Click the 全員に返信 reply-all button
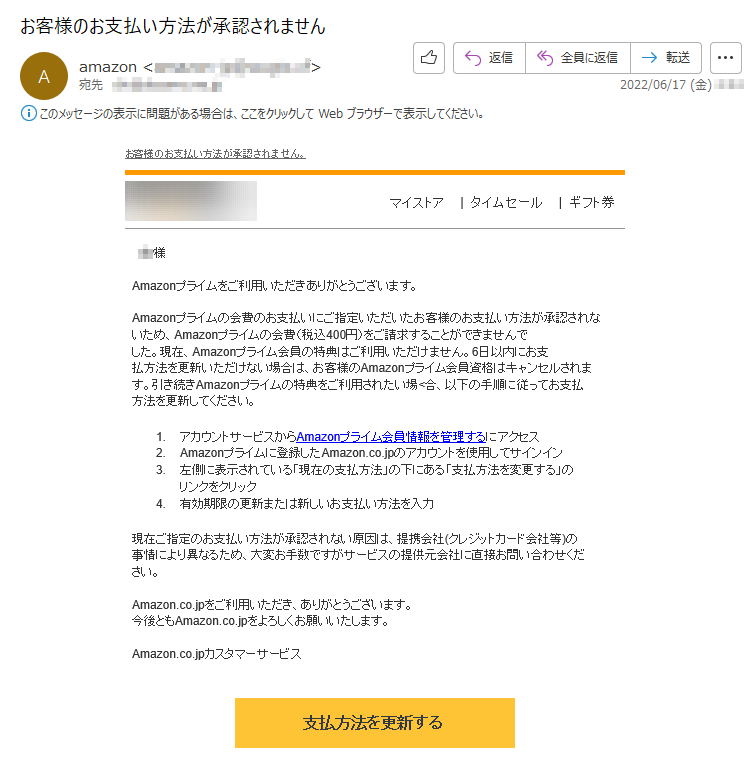Viewport: 756px width, 773px height. tap(578, 58)
